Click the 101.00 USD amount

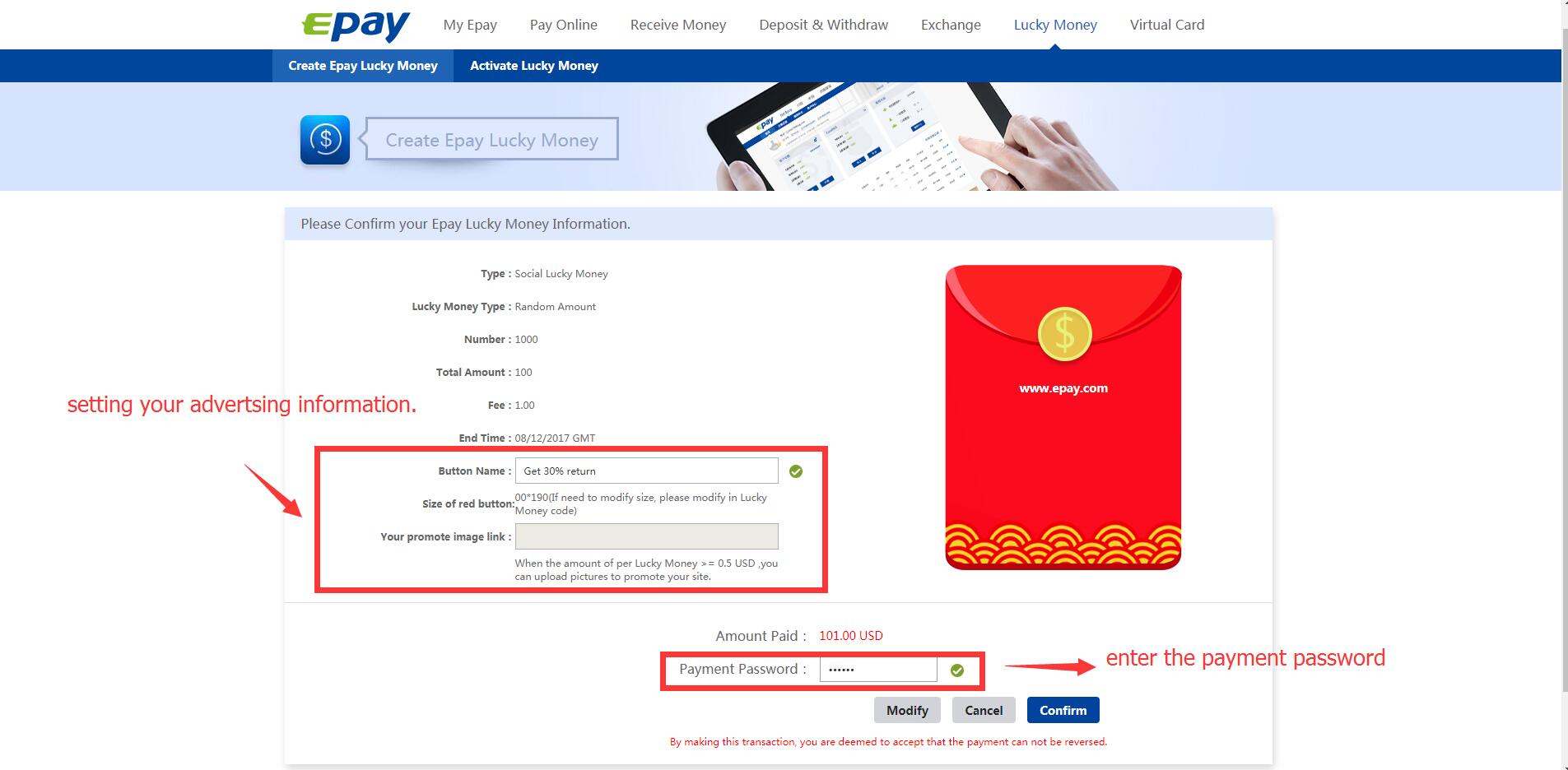coord(851,636)
